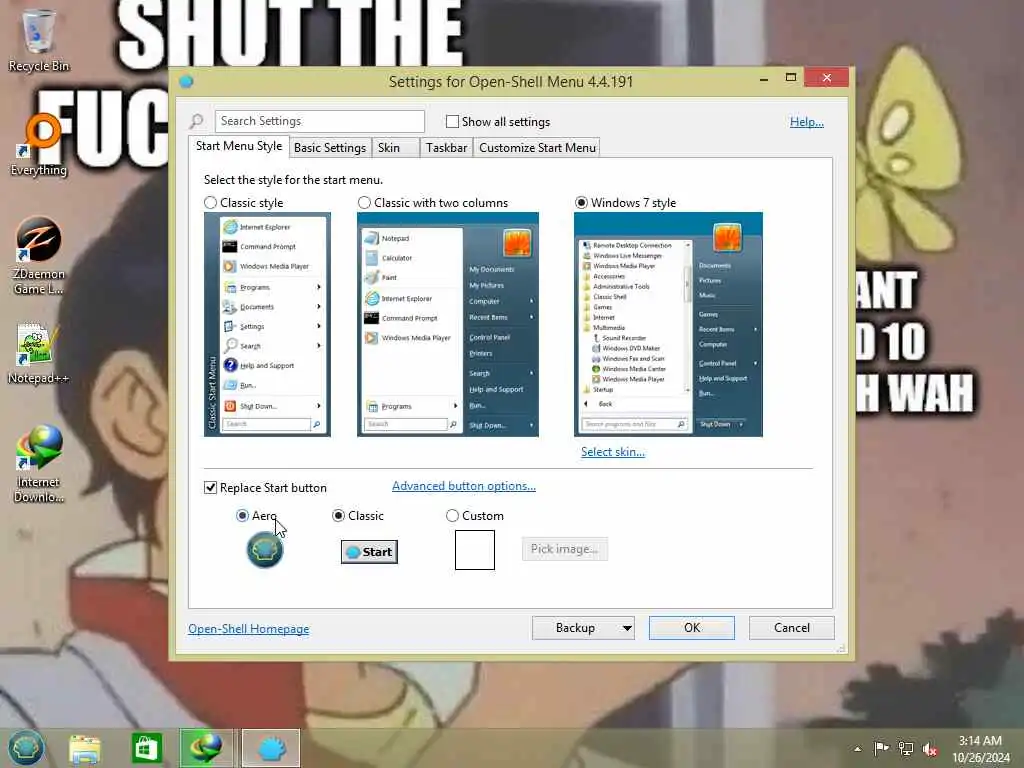
Task: Click the Select skin... link
Action: 613,451
